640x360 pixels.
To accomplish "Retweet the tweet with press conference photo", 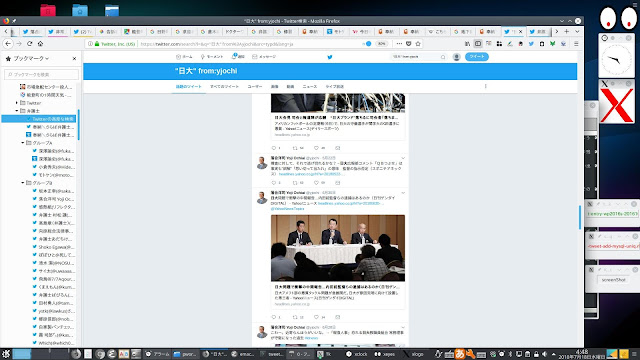I will (295, 317).
